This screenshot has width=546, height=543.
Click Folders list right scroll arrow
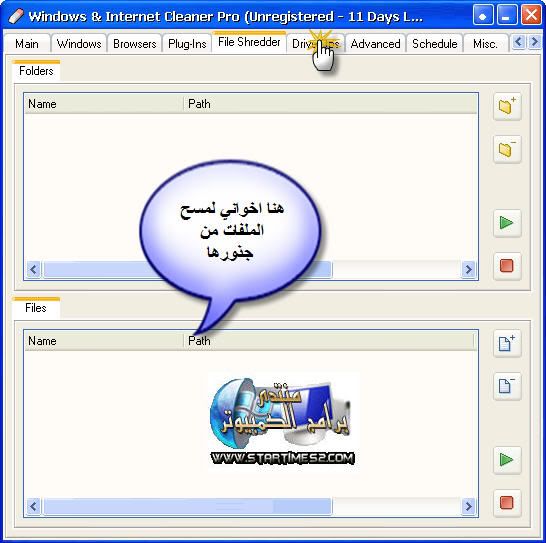(469, 270)
